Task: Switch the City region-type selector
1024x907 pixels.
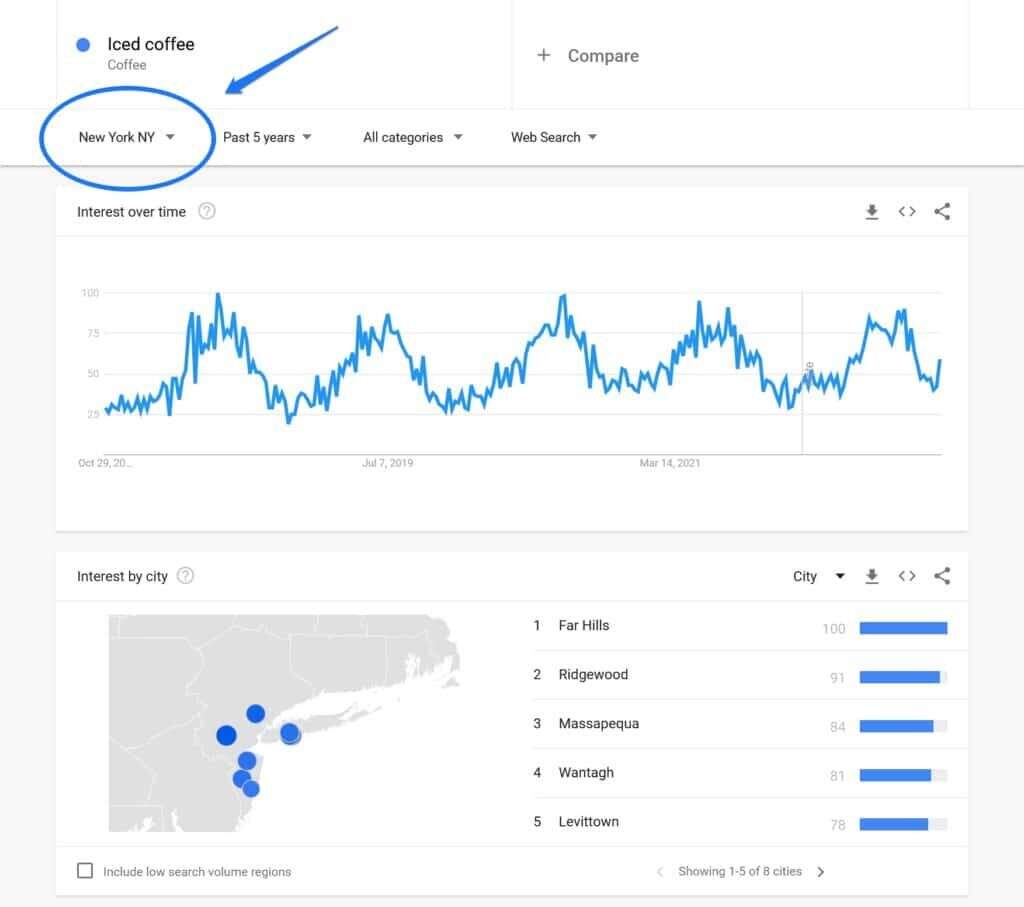Action: (x=819, y=576)
